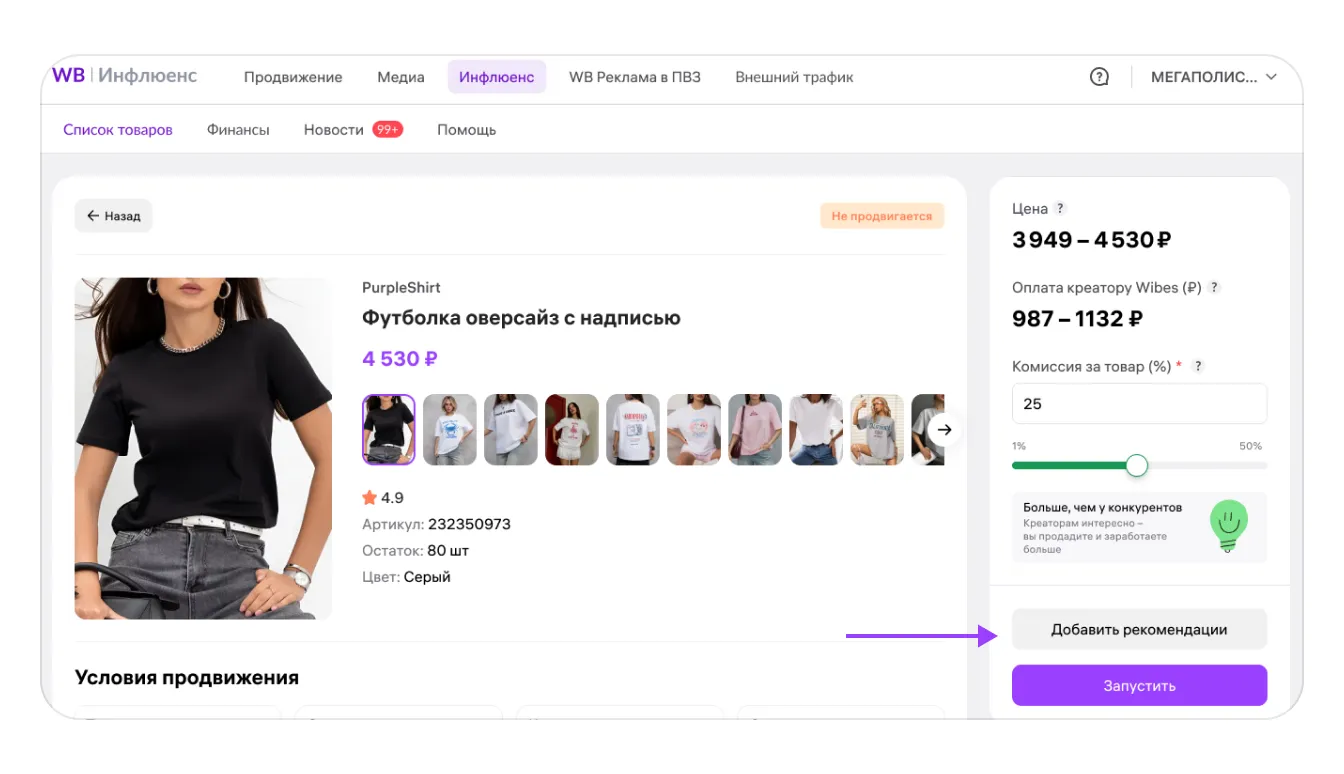The width and height of the screenshot is (1344, 774).
Task: Click the purple Запустить button
Action: click(1139, 686)
